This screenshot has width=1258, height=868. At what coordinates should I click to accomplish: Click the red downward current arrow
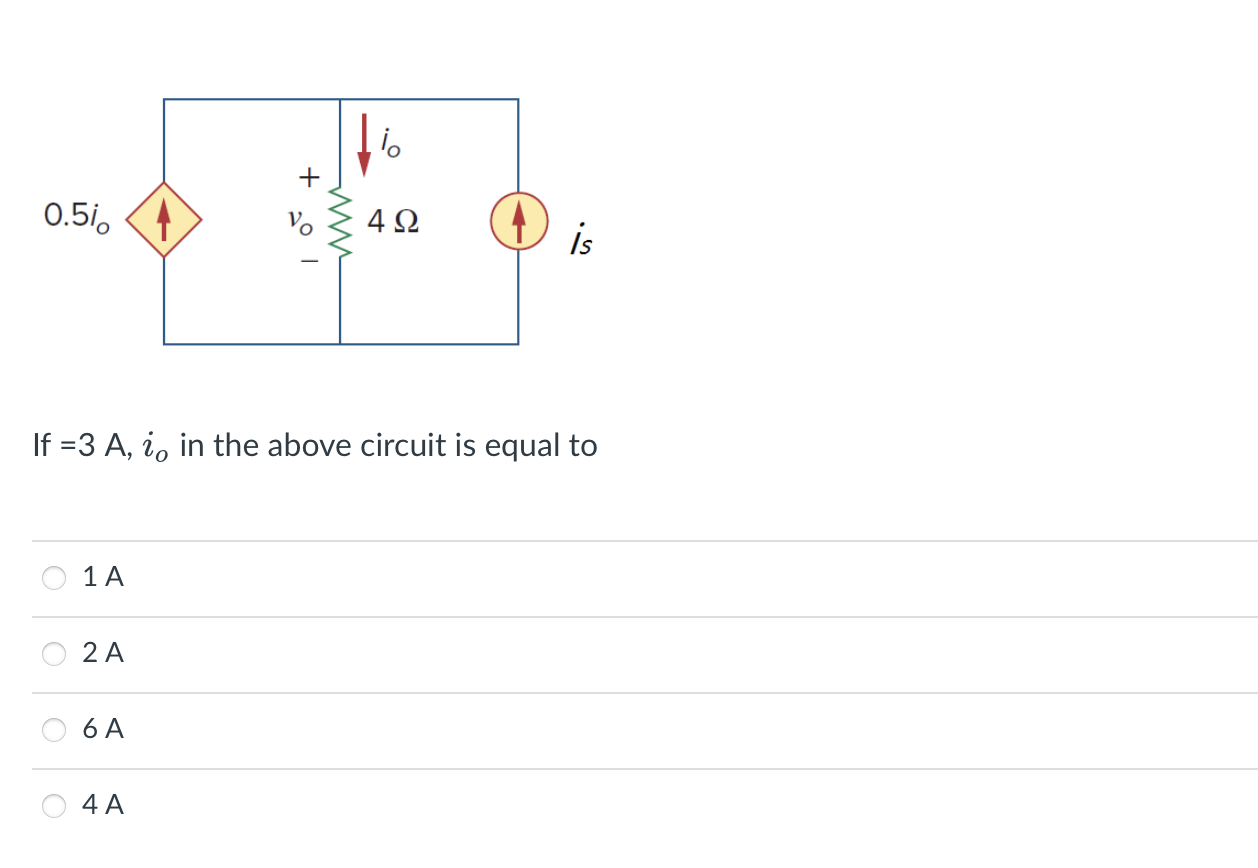(364, 145)
